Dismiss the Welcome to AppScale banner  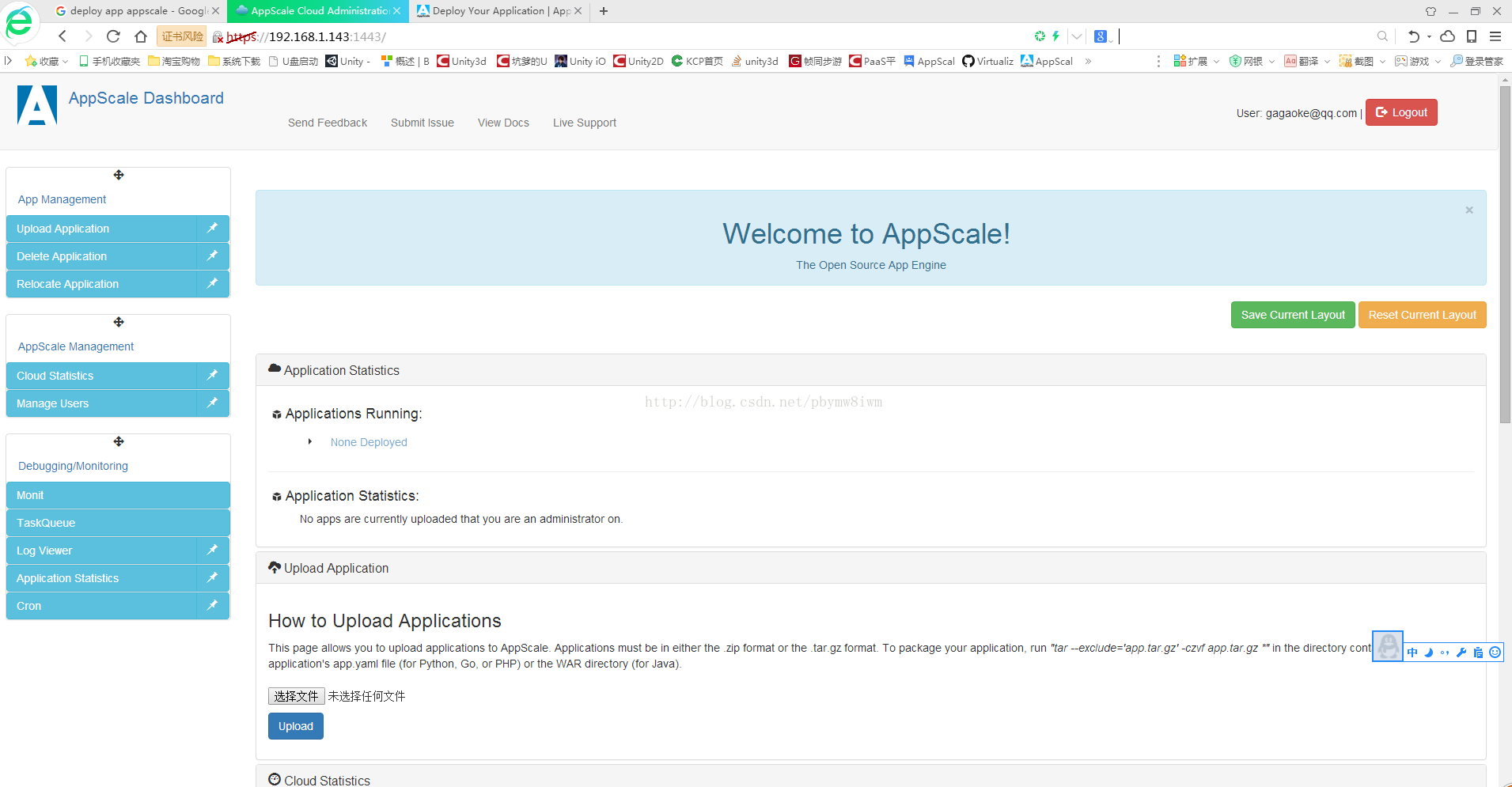point(1469,210)
